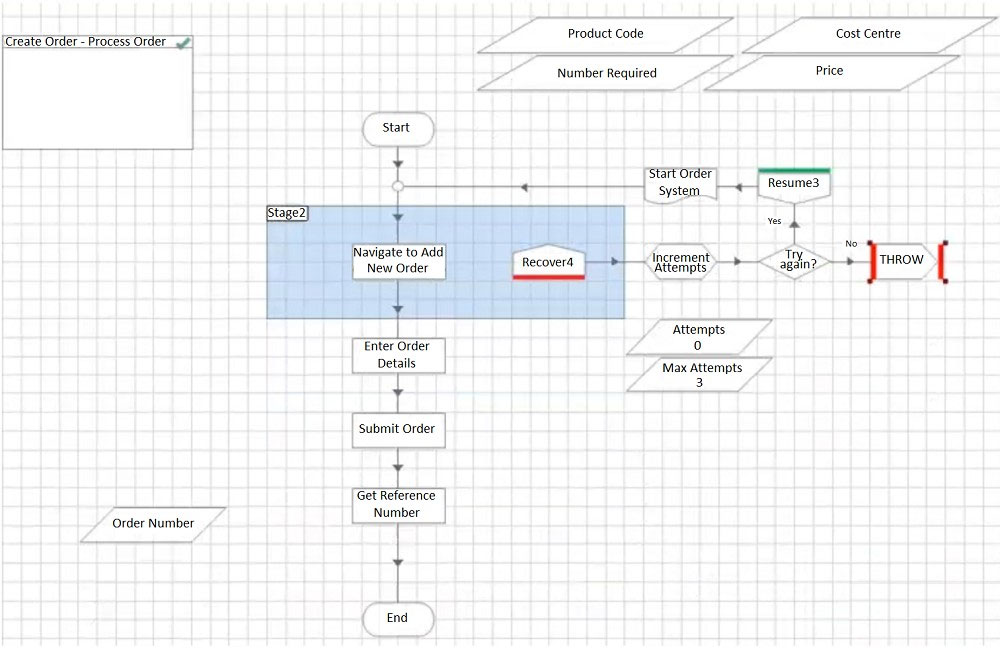Select the Increment Attempts calculation stage

[681, 262]
